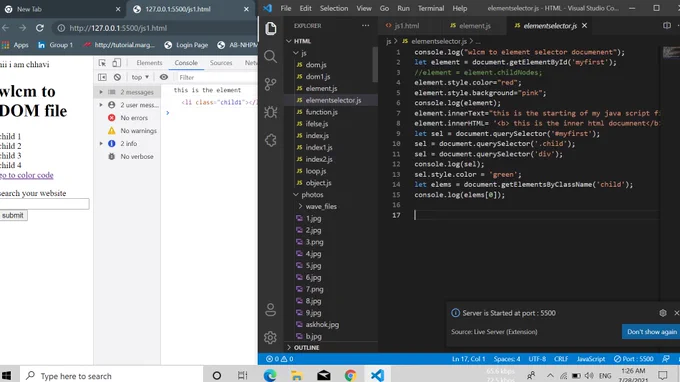680x382 pixels.
Task: Click the Visual Studio Code taskbar icon
Action: pos(377,375)
